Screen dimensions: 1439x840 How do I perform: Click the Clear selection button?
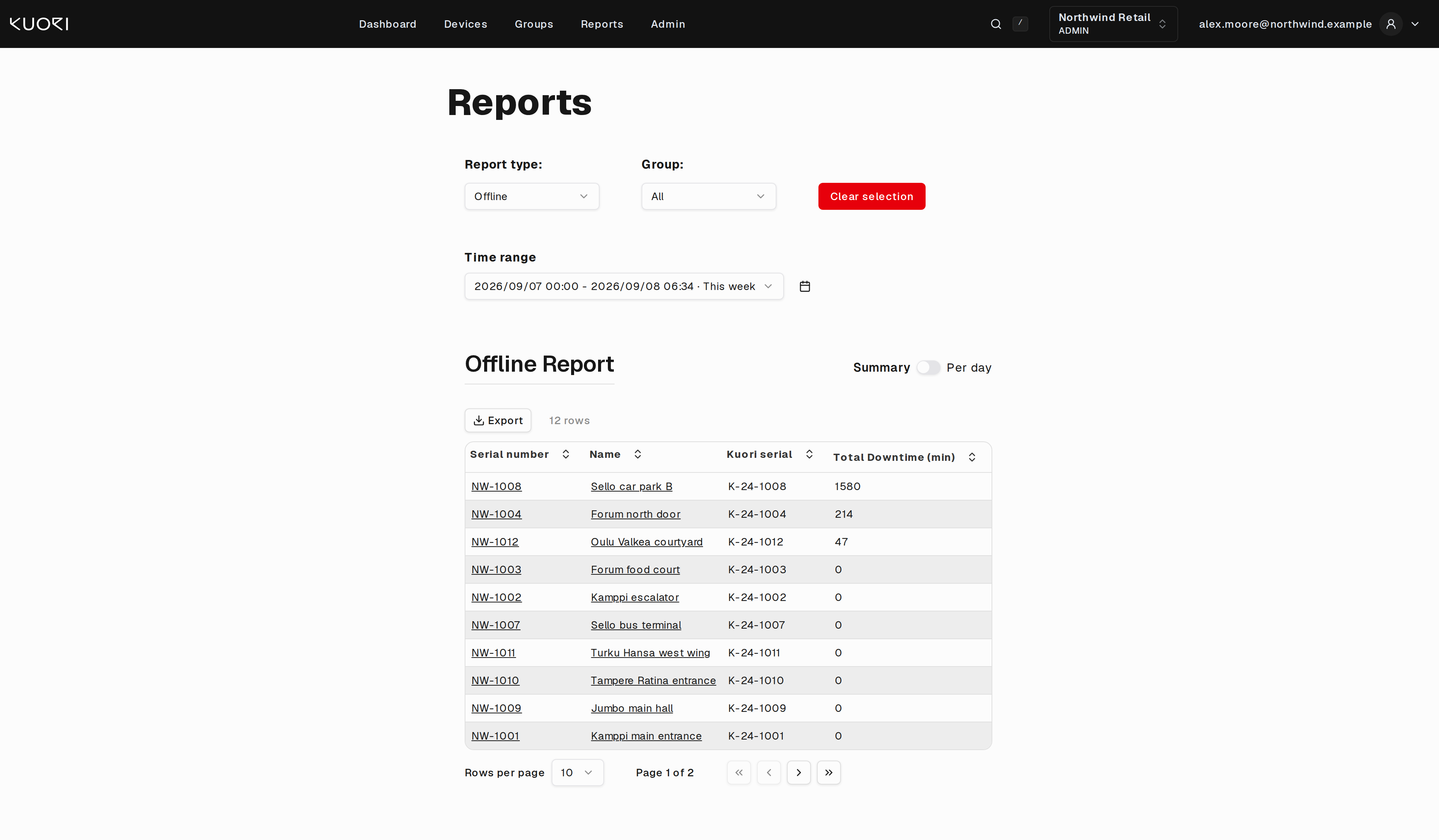point(871,196)
